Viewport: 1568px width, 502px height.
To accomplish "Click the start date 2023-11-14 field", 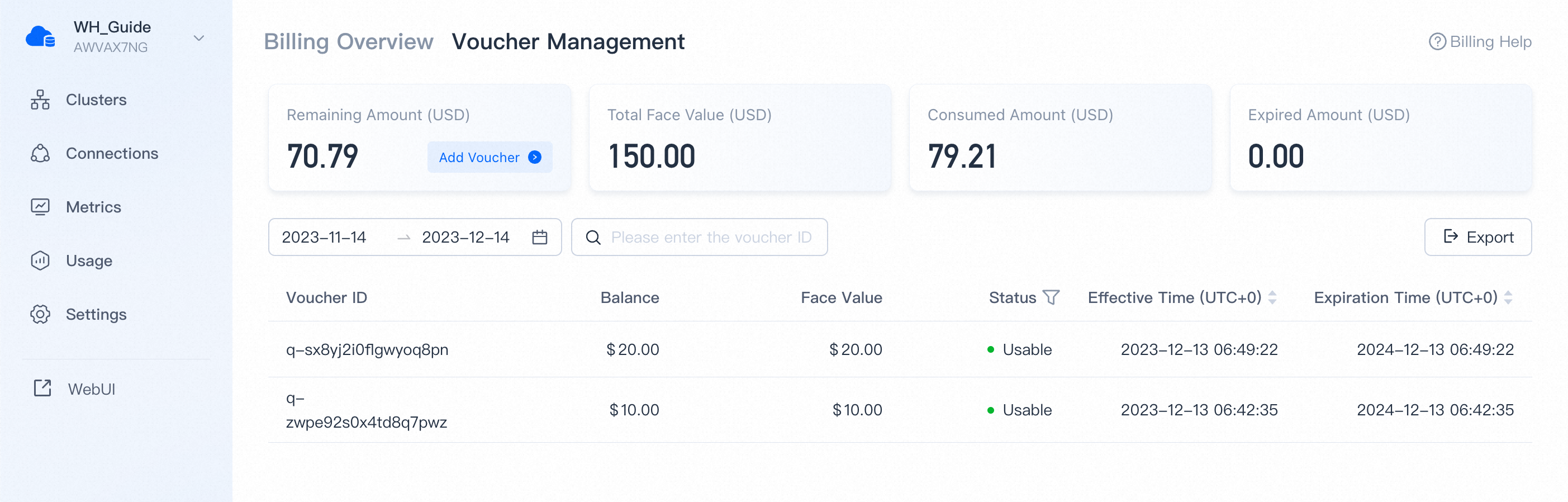I will (x=324, y=237).
